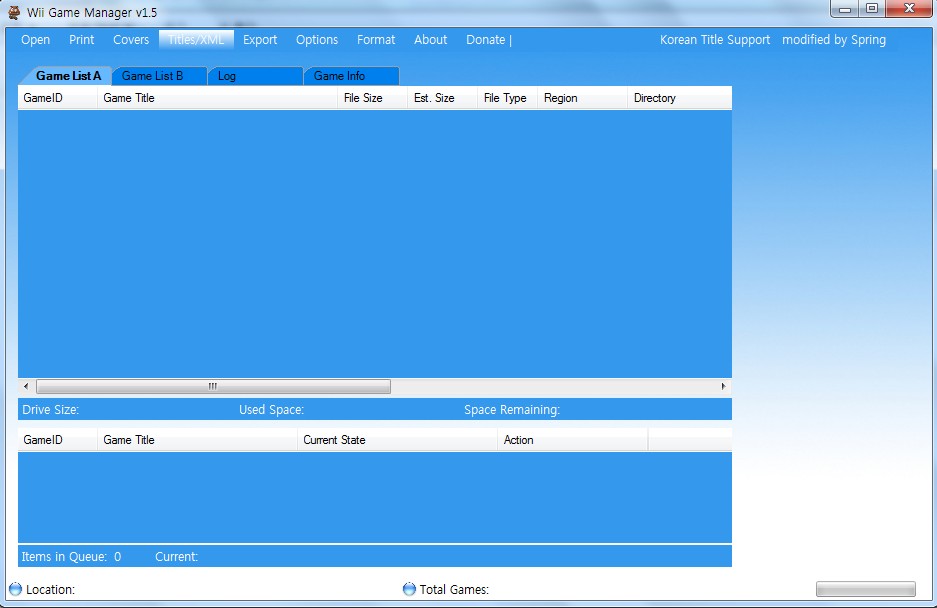Open the Format menu

[376, 40]
